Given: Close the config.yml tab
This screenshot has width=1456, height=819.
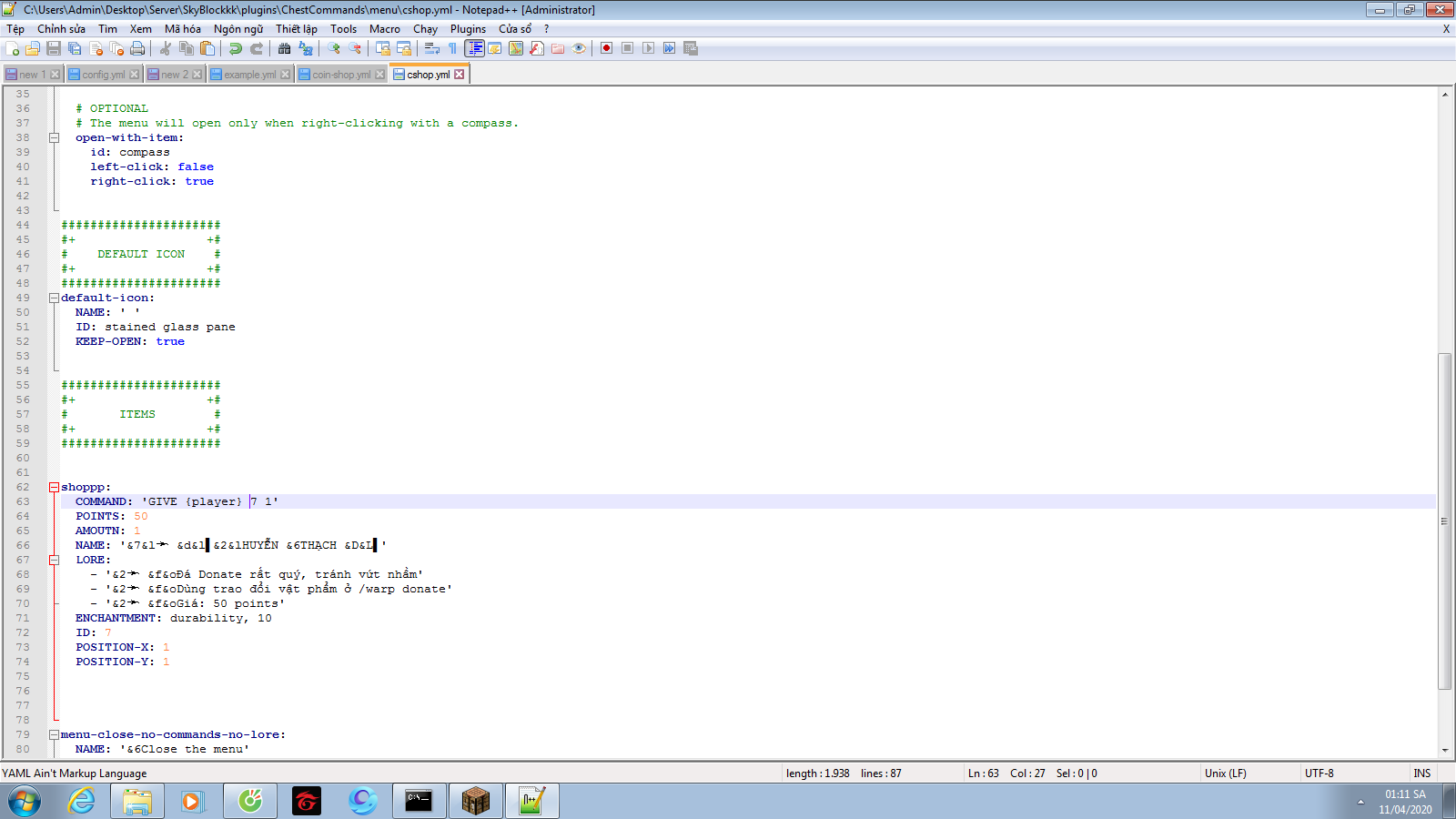Looking at the screenshot, I should coord(135,75).
